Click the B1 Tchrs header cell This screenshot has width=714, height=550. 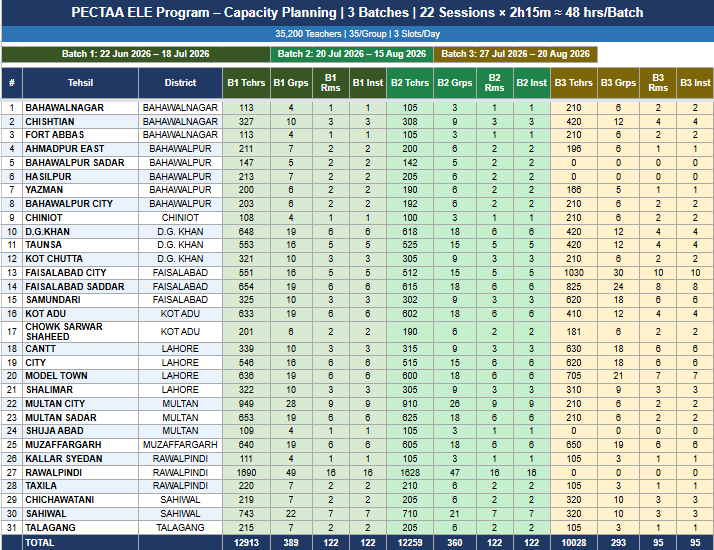(246, 83)
